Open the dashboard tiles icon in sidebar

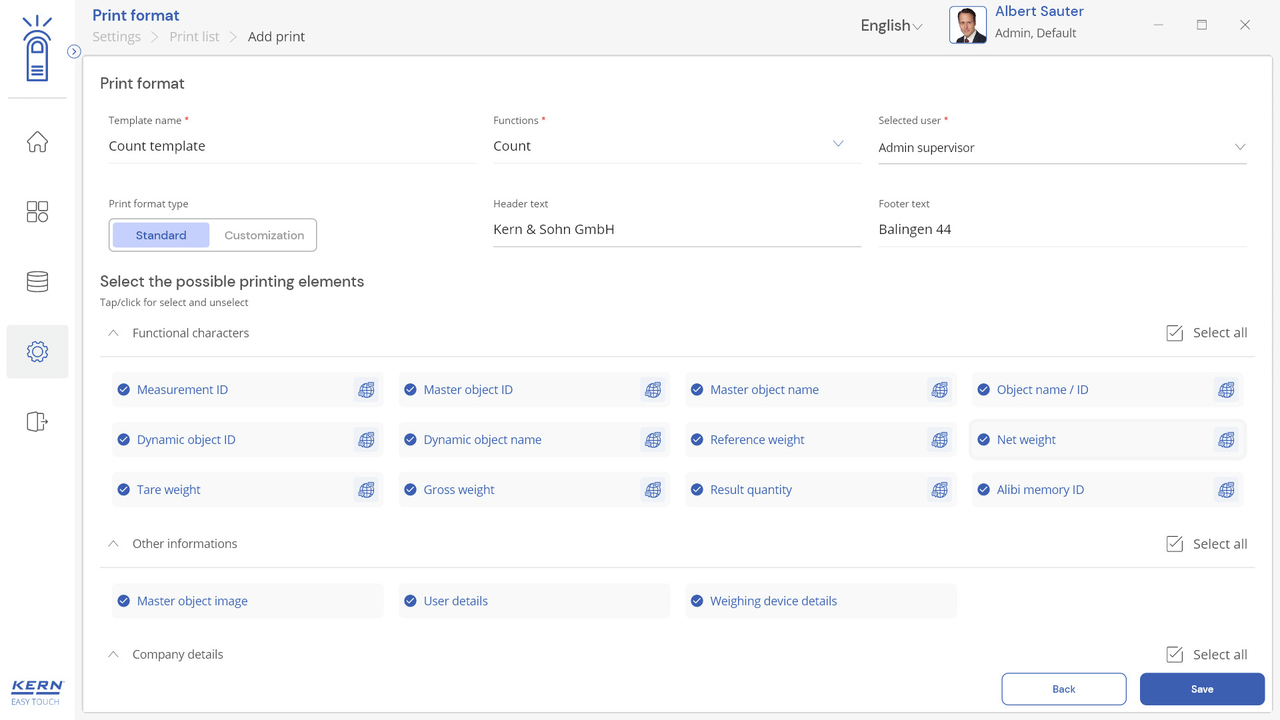coord(37,212)
